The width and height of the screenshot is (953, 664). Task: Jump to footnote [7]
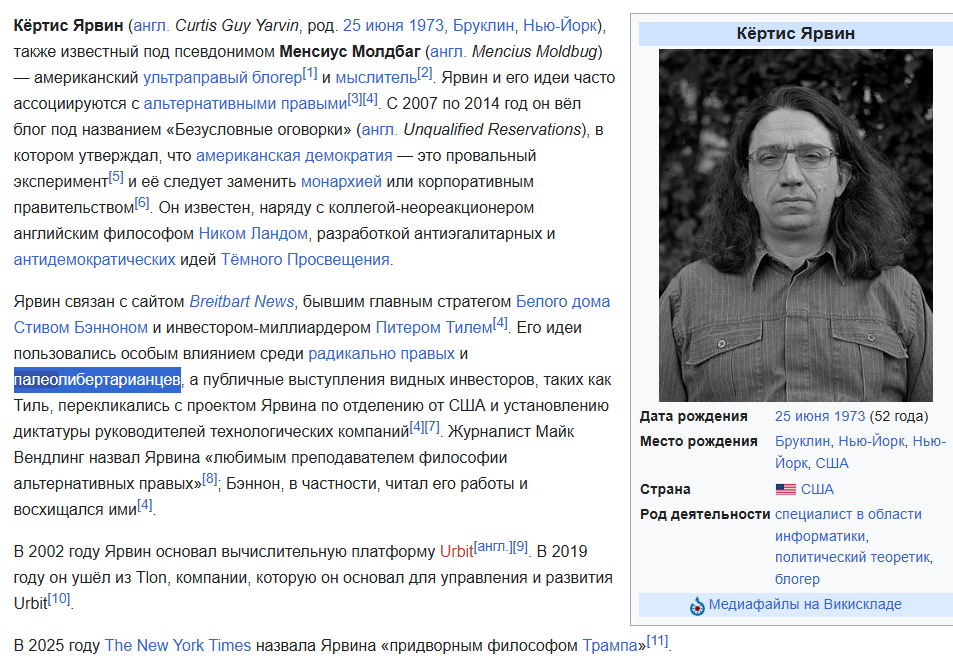(432, 427)
